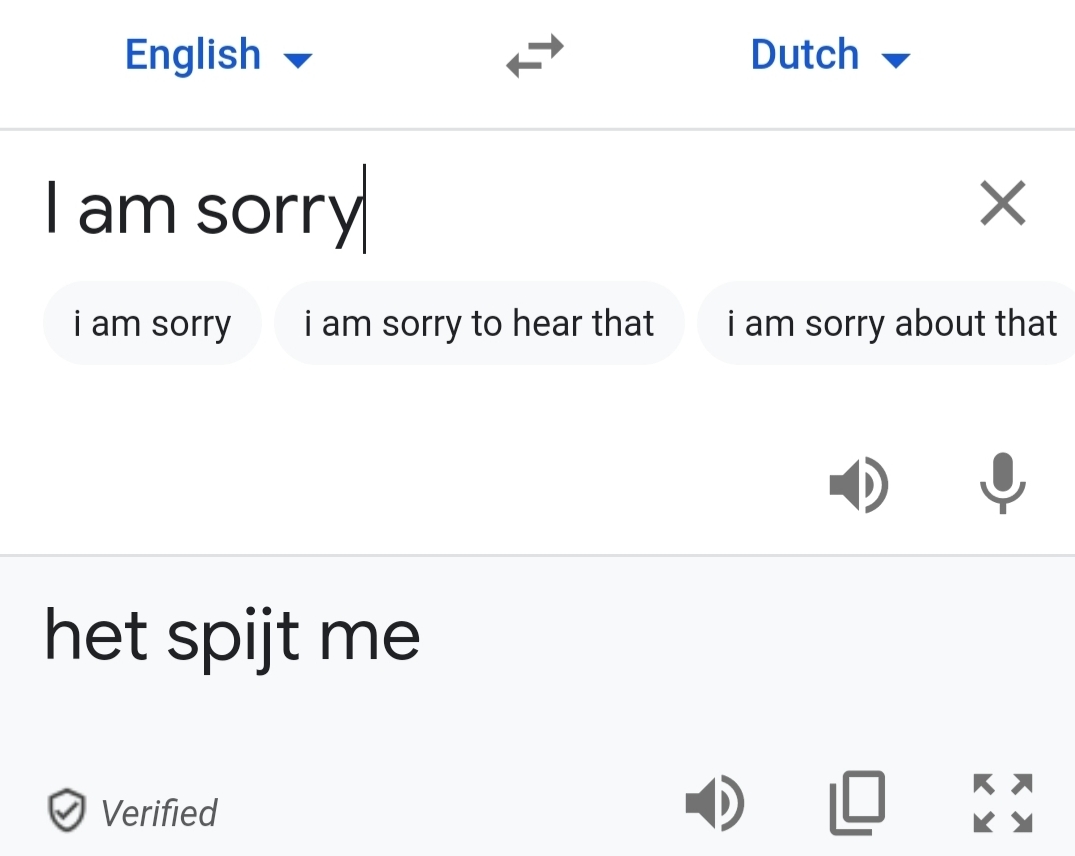Select the "i am sorry about that" suggestion
Image resolution: width=1075 pixels, height=856 pixels.
[886, 323]
